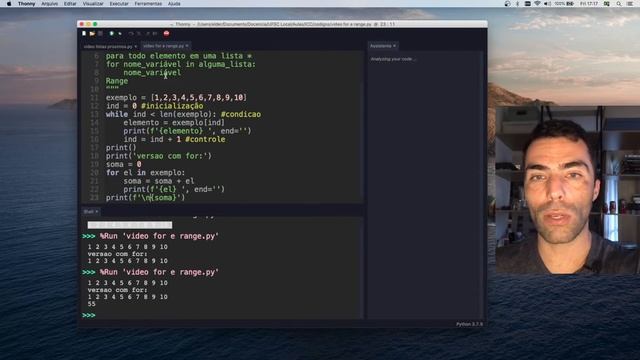Click the line "print(f'{elemento} ', end='')"
The width and height of the screenshot is (640, 360).
click(x=187, y=131)
